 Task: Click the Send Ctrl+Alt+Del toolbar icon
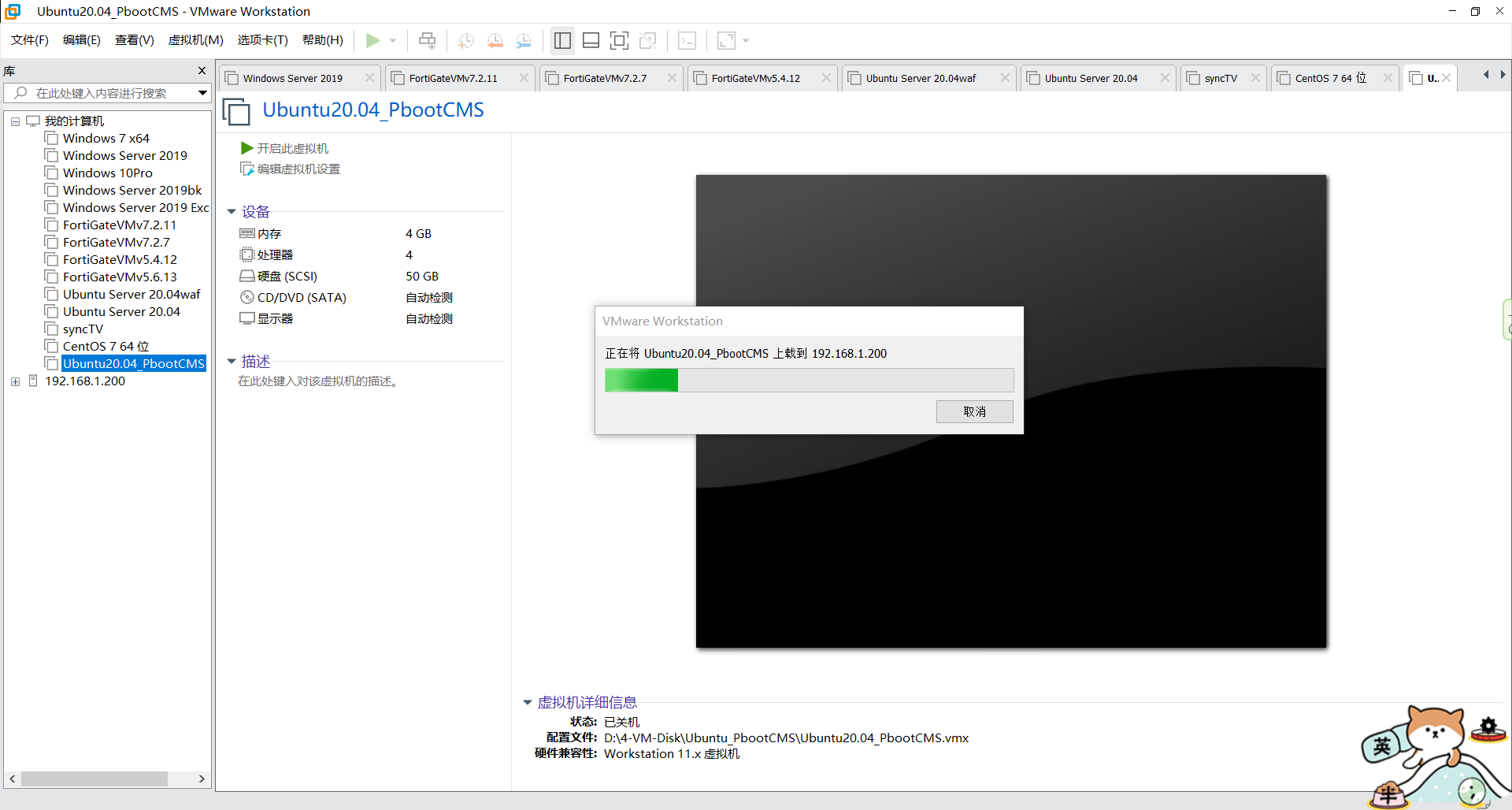point(427,40)
